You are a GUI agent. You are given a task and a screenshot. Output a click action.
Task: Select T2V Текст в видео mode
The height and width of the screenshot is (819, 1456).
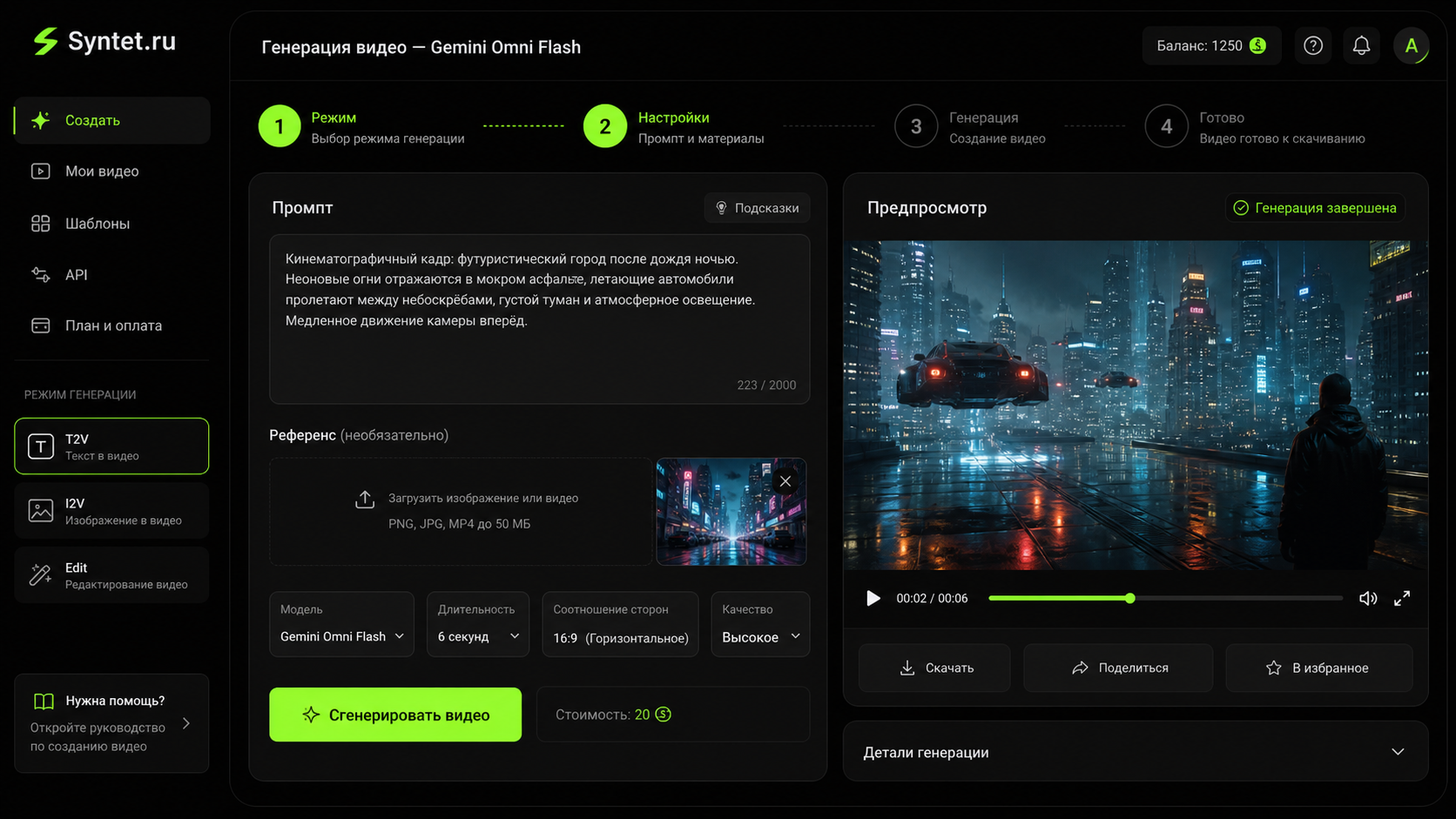coord(111,446)
